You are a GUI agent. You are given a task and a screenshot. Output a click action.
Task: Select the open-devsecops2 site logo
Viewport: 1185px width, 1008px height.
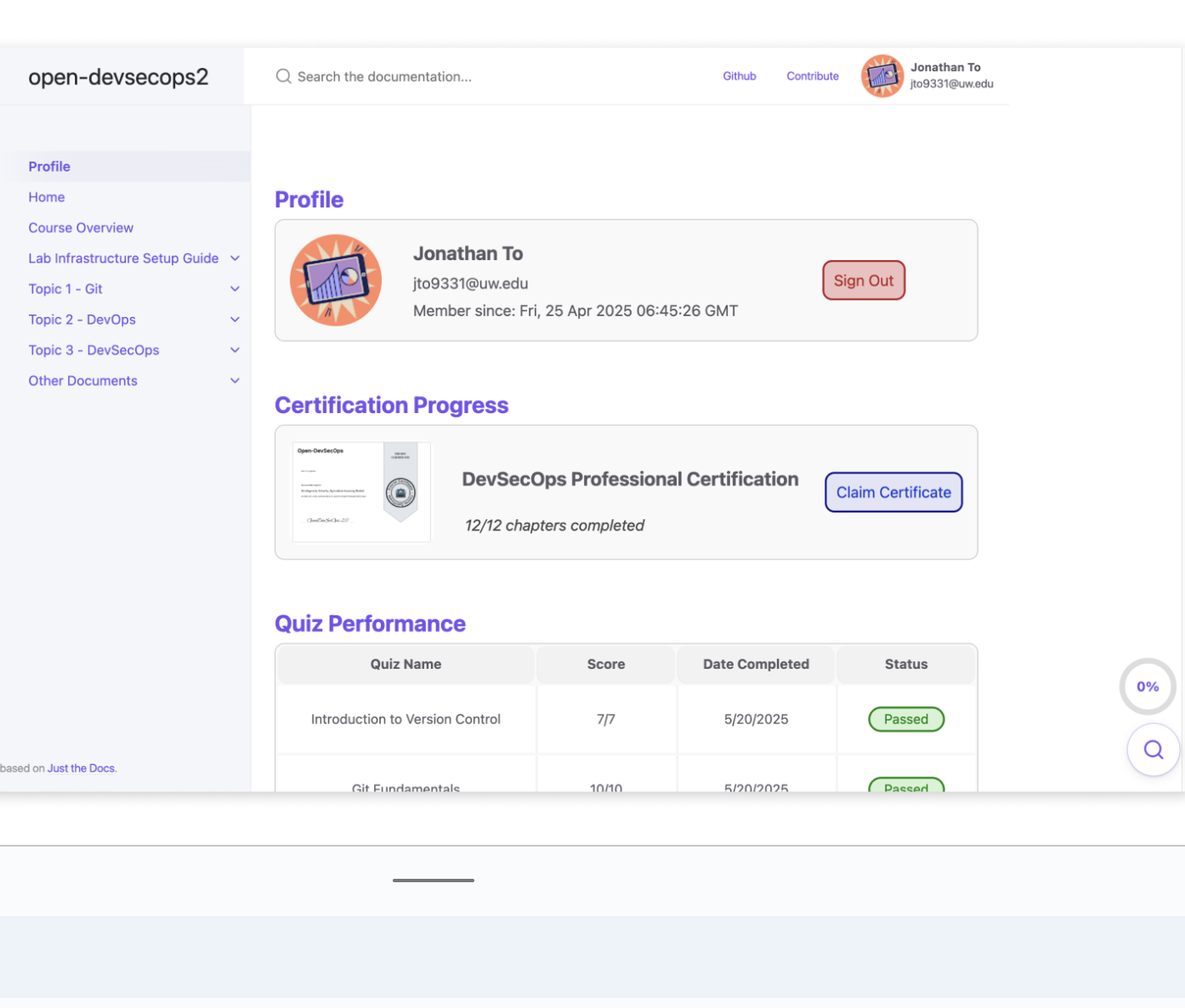(118, 77)
